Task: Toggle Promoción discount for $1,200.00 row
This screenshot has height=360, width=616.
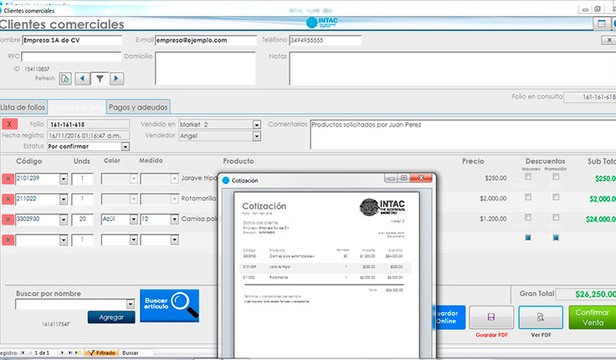Action: click(556, 218)
